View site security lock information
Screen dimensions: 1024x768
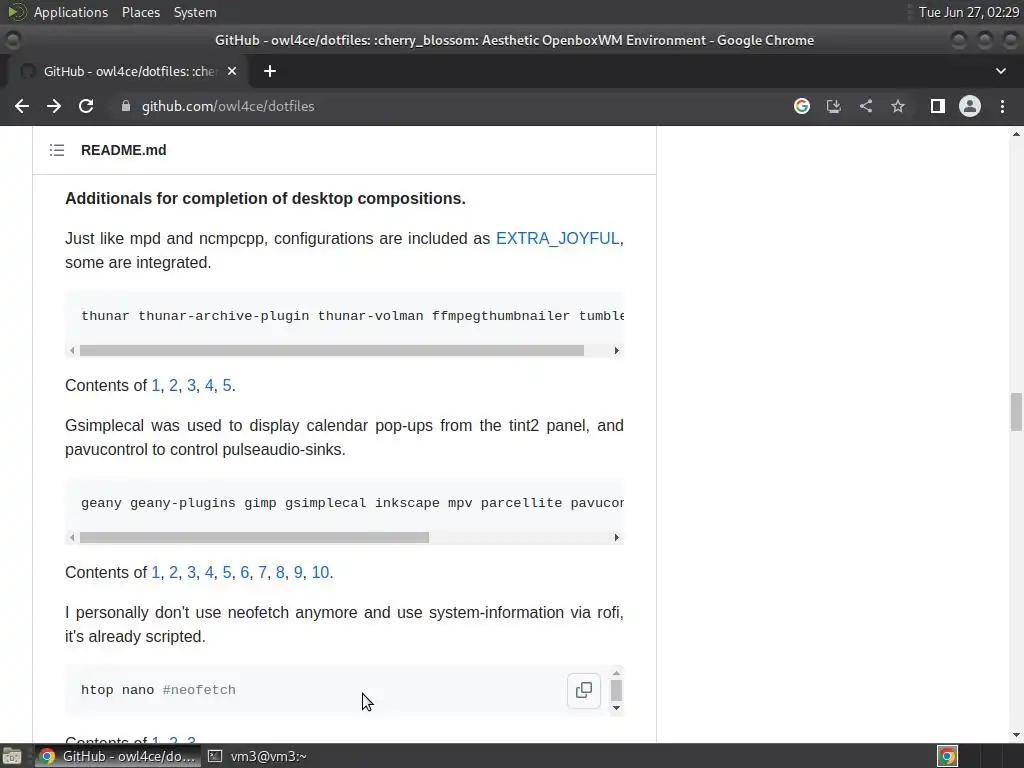click(x=125, y=106)
